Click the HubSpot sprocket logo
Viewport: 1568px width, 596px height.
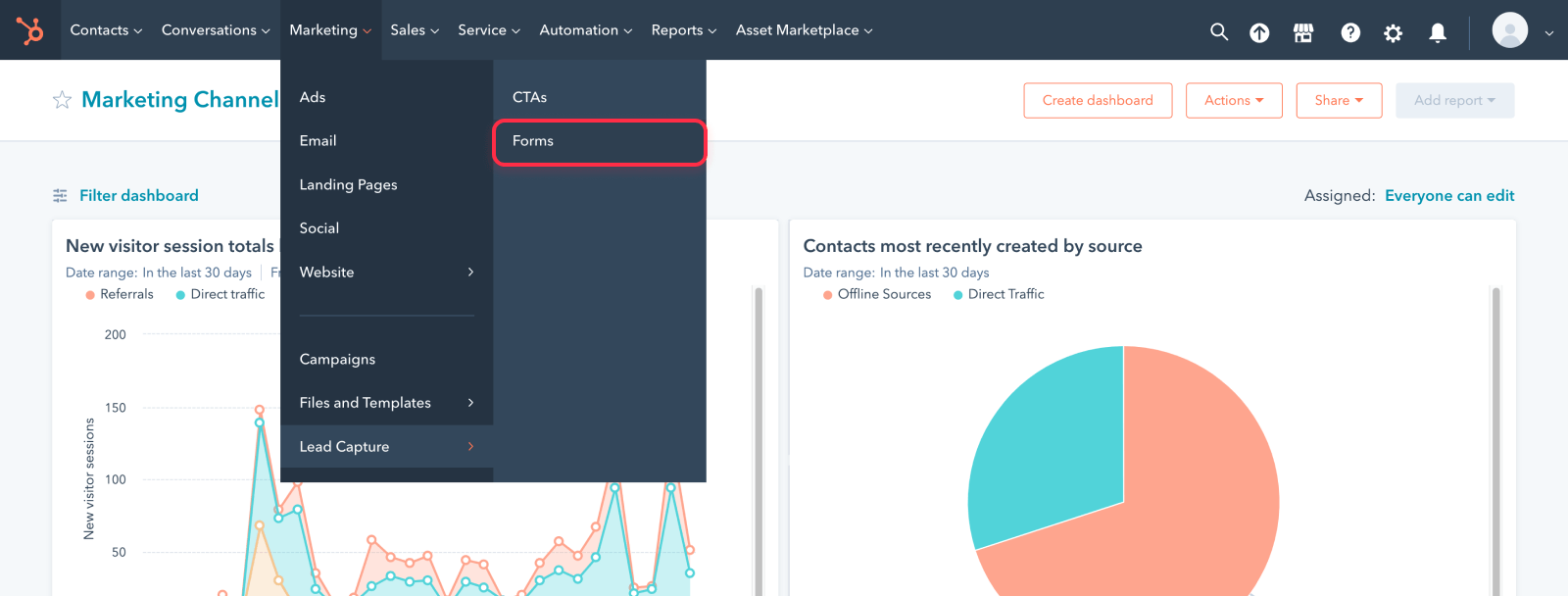click(x=30, y=30)
